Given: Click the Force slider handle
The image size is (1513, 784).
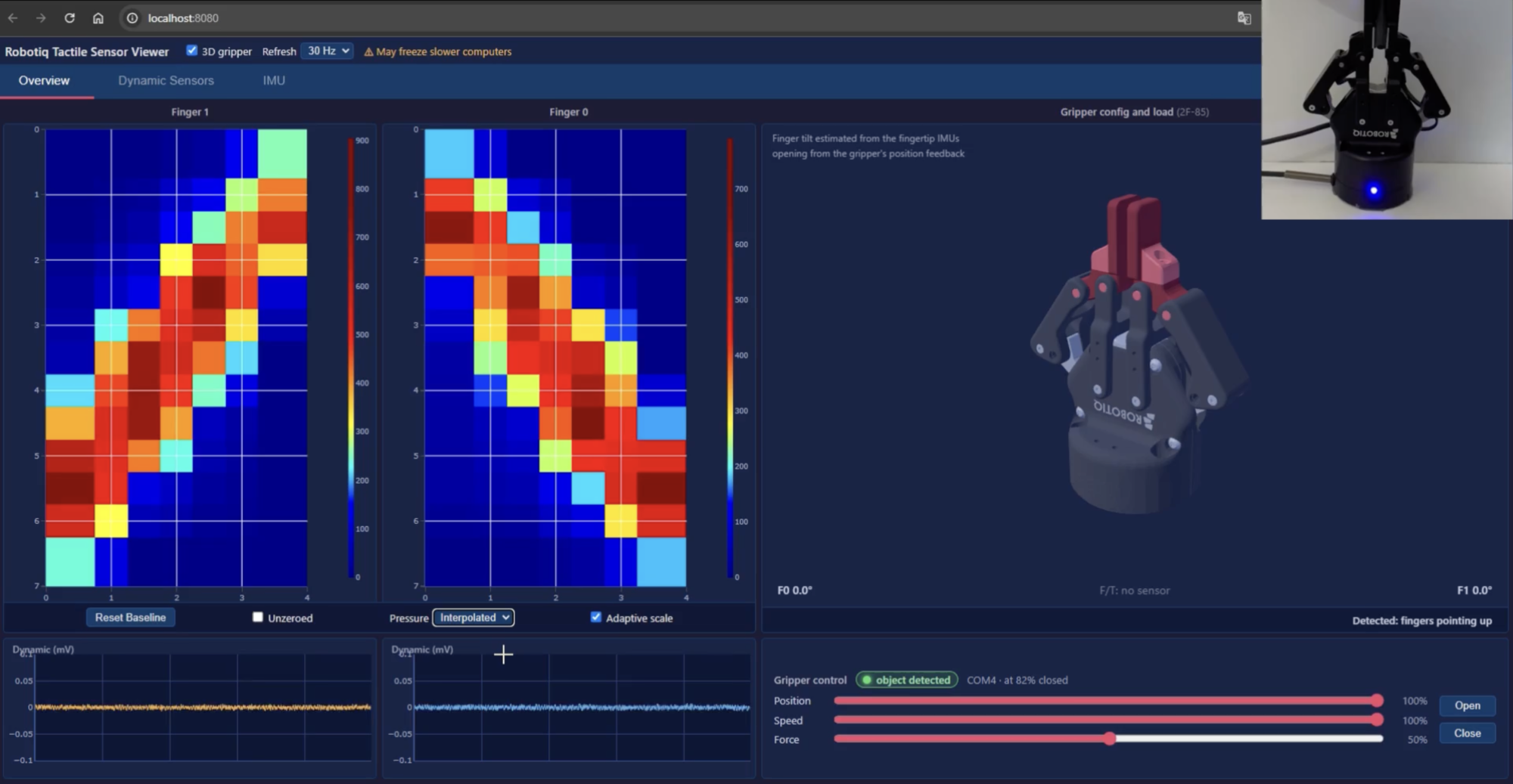Looking at the screenshot, I should [x=1109, y=739].
